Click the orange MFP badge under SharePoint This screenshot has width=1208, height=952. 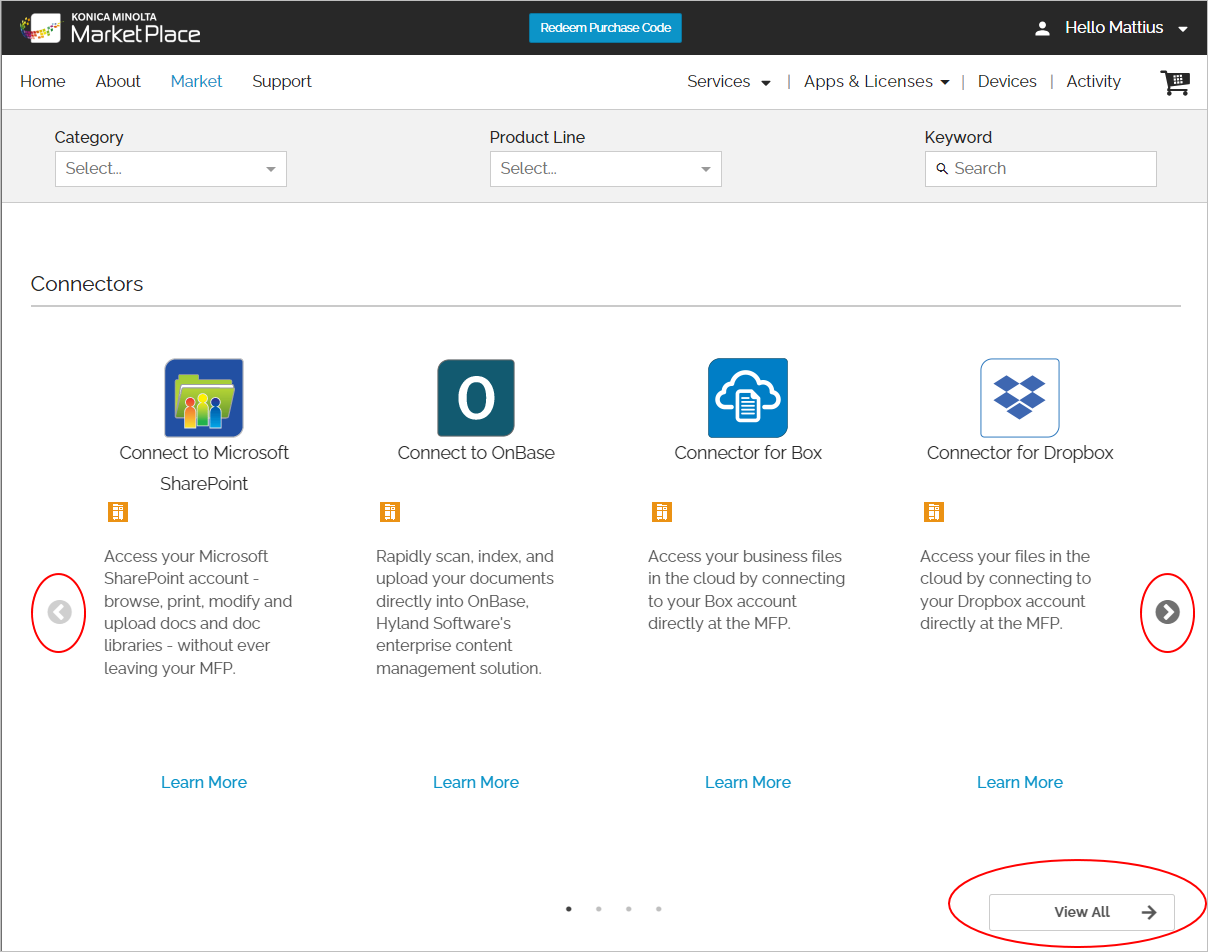tap(118, 512)
